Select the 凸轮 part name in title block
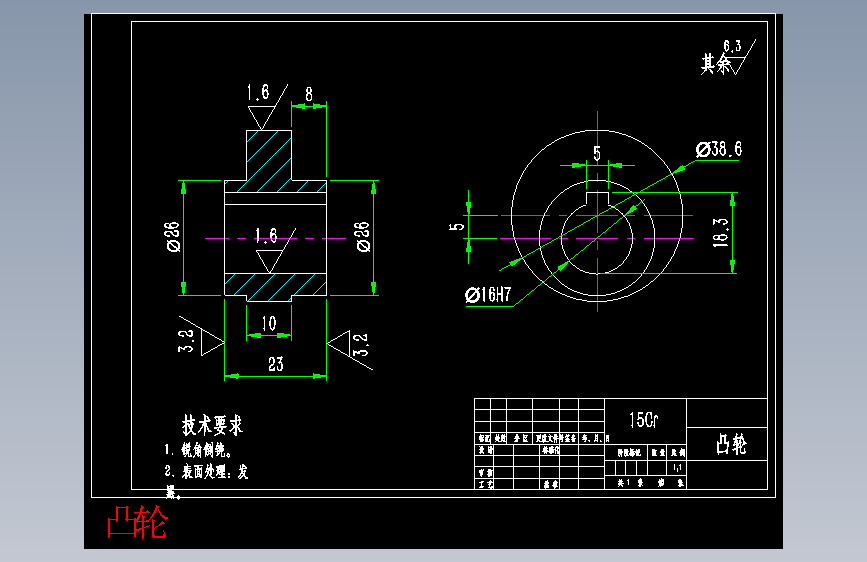This screenshot has height=562, width=867. 731,444
